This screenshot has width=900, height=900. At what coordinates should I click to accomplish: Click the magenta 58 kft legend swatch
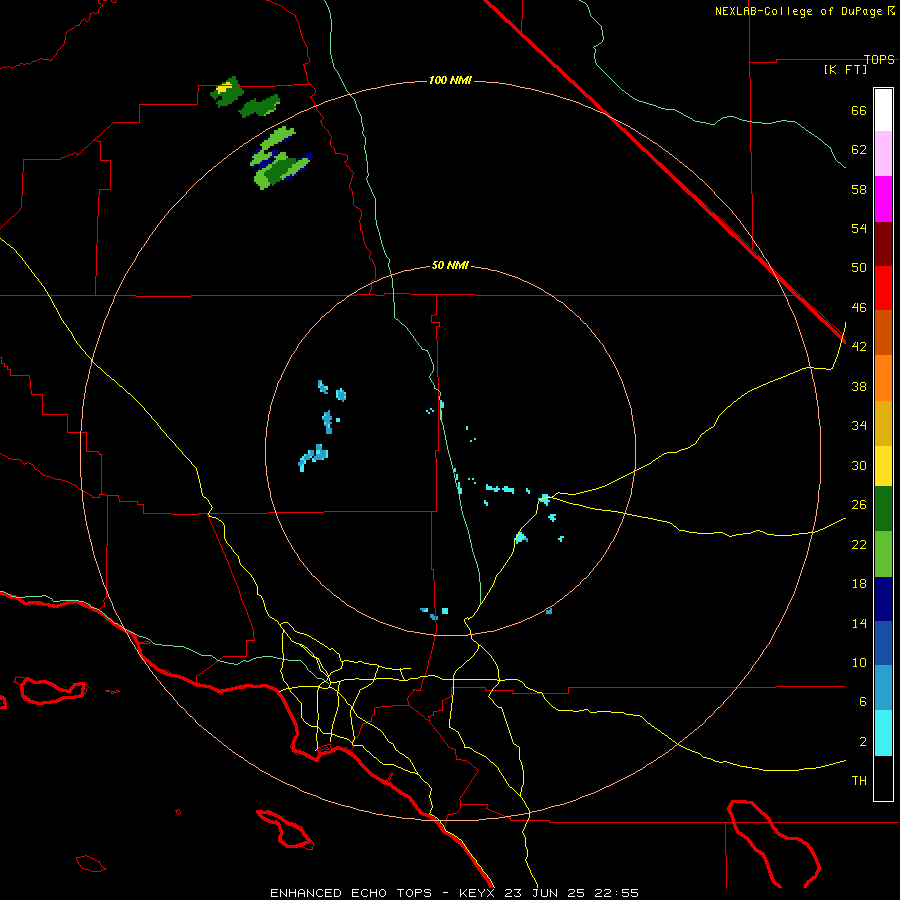[883, 199]
